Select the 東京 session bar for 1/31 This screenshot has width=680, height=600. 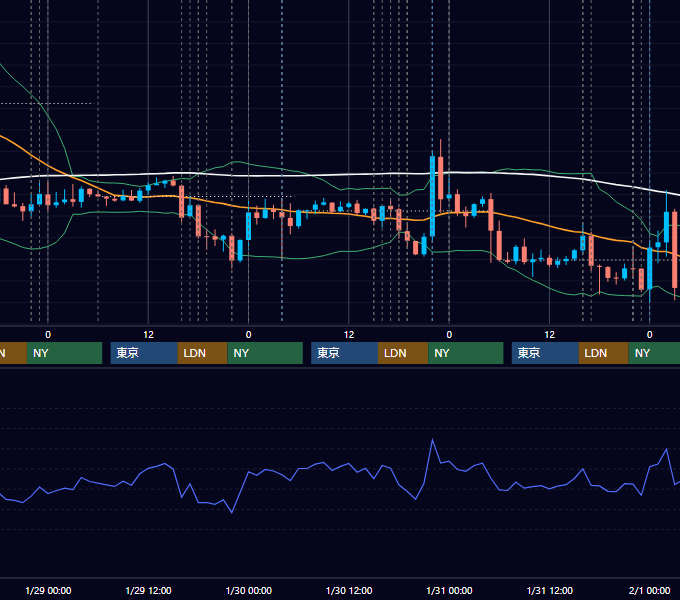545,353
